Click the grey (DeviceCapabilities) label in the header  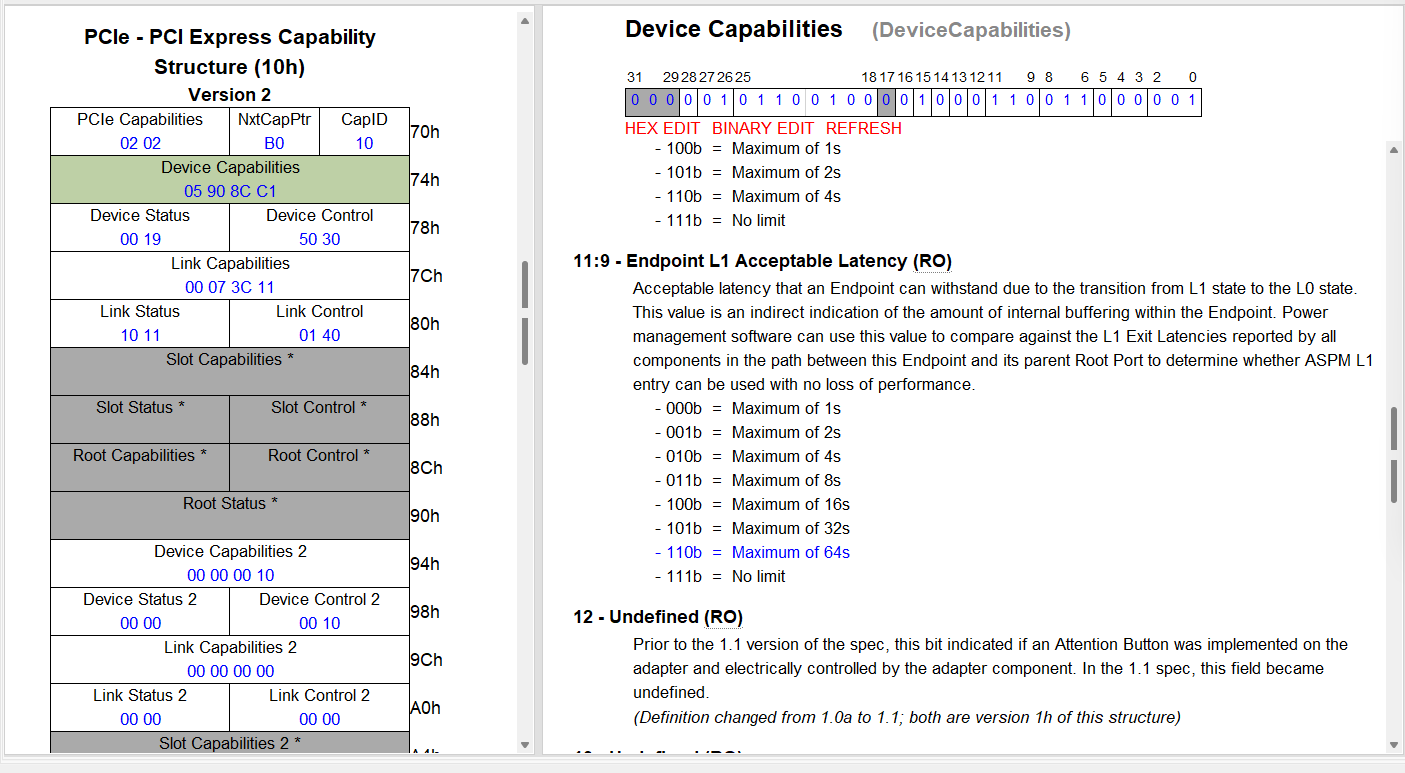click(x=971, y=31)
